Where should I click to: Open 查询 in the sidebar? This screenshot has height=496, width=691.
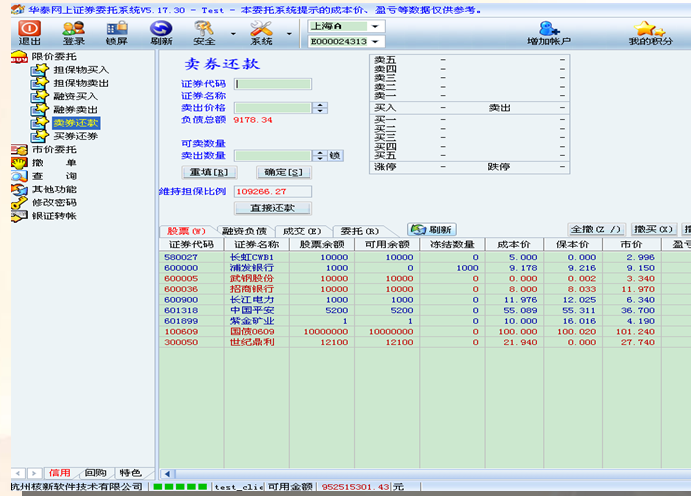tap(54, 176)
